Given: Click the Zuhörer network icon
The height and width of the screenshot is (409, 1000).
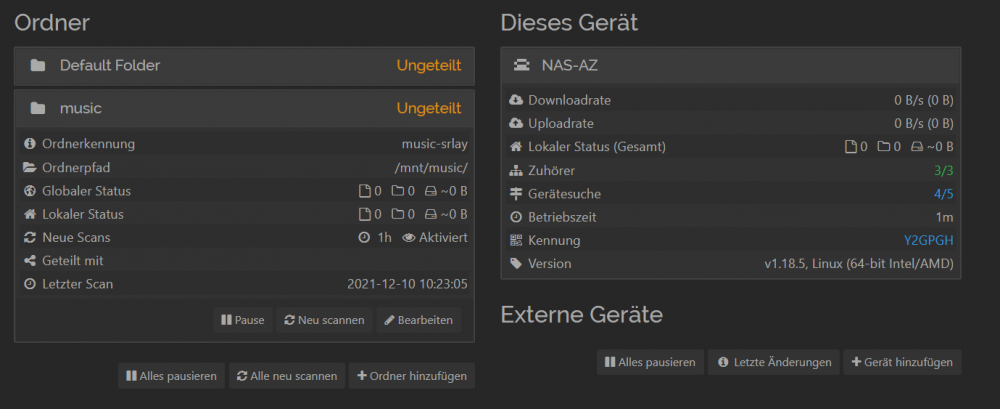Looking at the screenshot, I should (x=516, y=171).
